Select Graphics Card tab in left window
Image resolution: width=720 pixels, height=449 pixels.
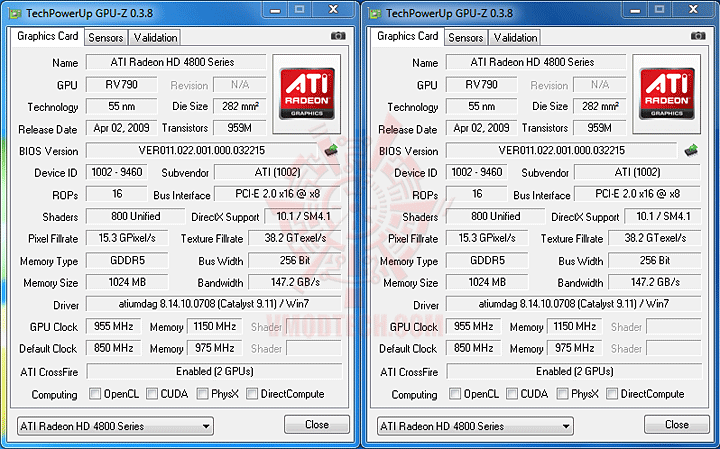point(47,36)
